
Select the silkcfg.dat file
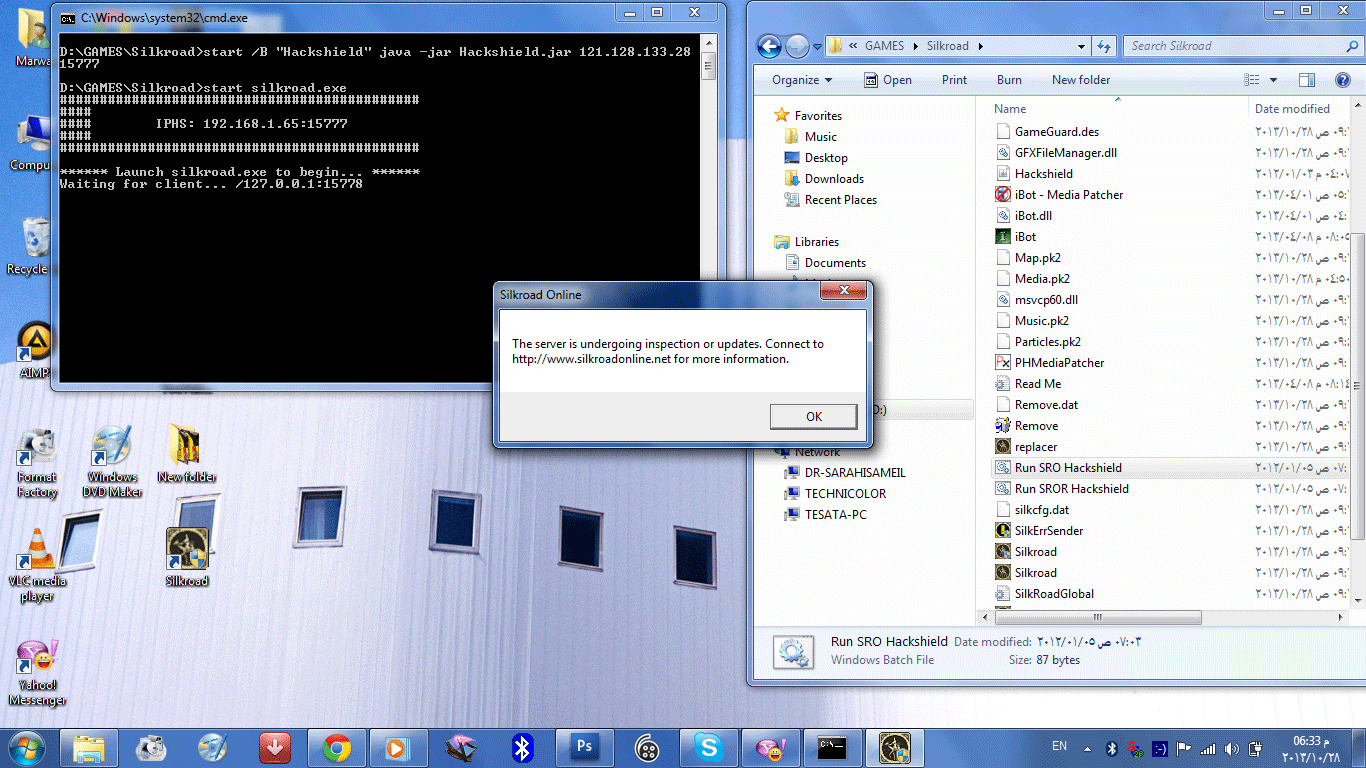point(1033,509)
